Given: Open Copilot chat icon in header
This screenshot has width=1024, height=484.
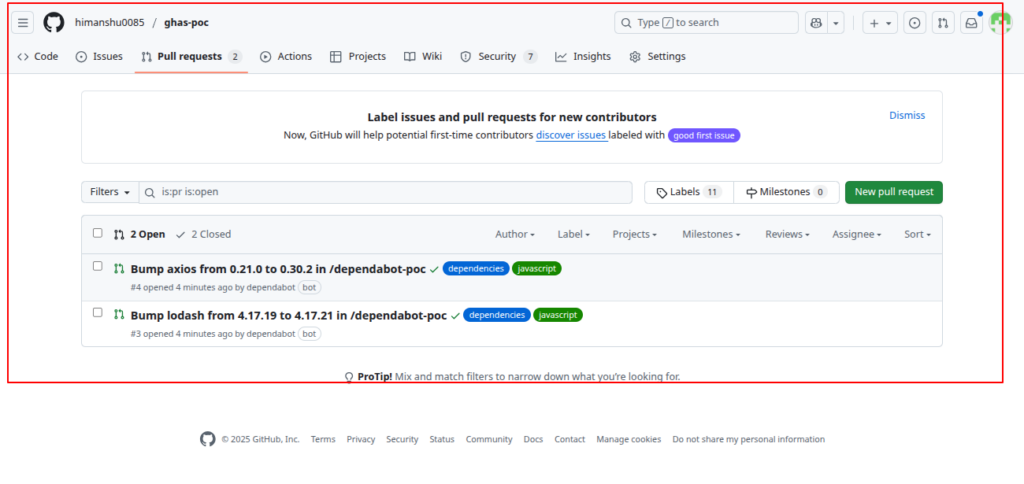Looking at the screenshot, I should click(x=816, y=23).
